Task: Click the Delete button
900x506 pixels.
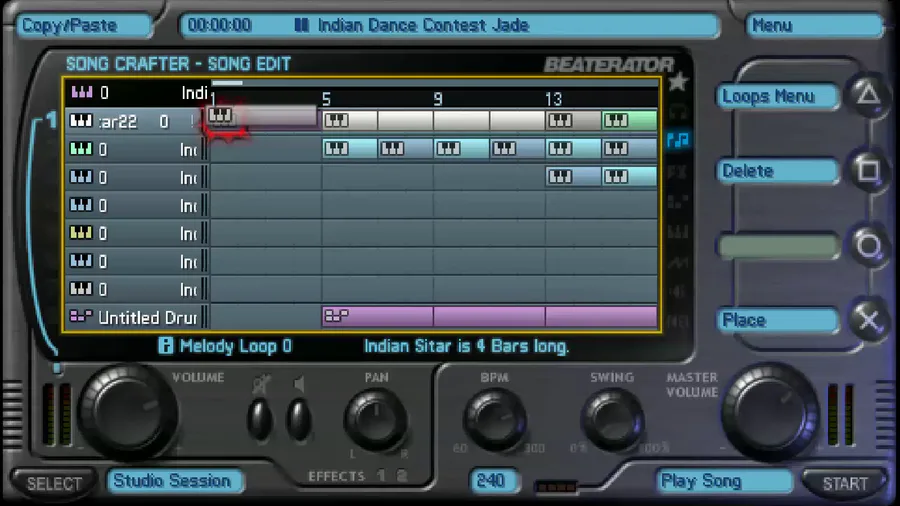Action: tap(777, 171)
